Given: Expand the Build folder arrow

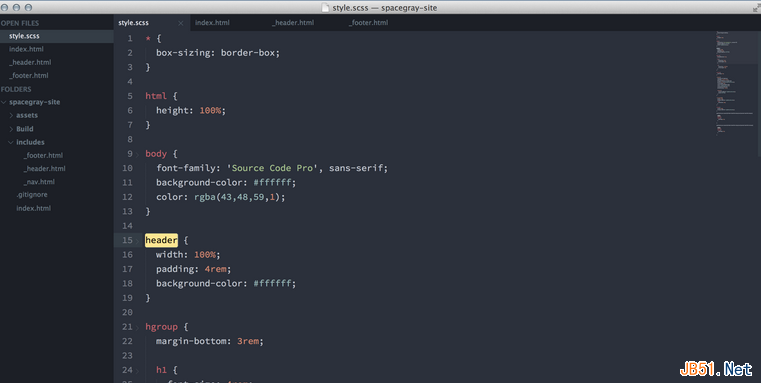Looking at the screenshot, I should click(11, 129).
